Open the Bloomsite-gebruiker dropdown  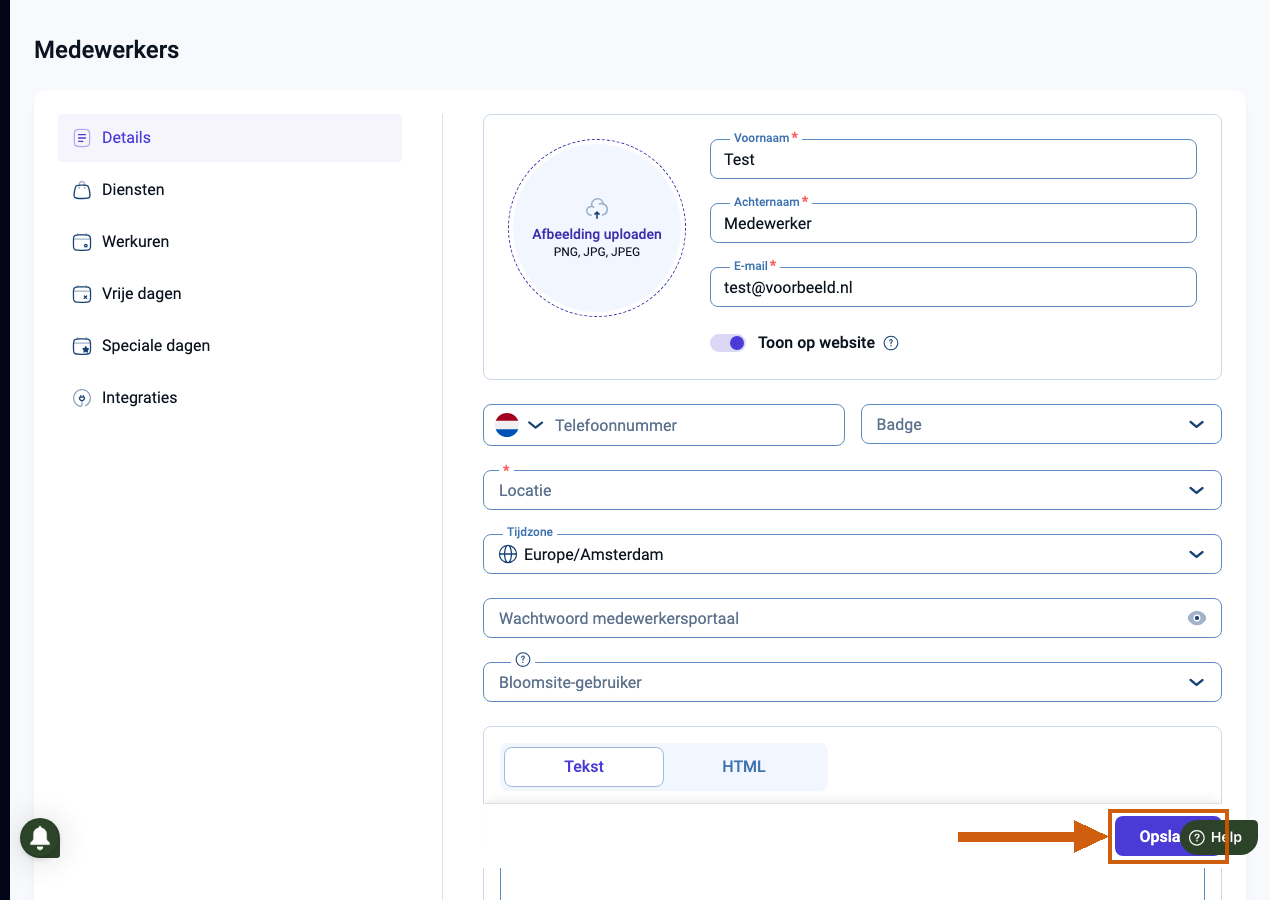(x=852, y=682)
